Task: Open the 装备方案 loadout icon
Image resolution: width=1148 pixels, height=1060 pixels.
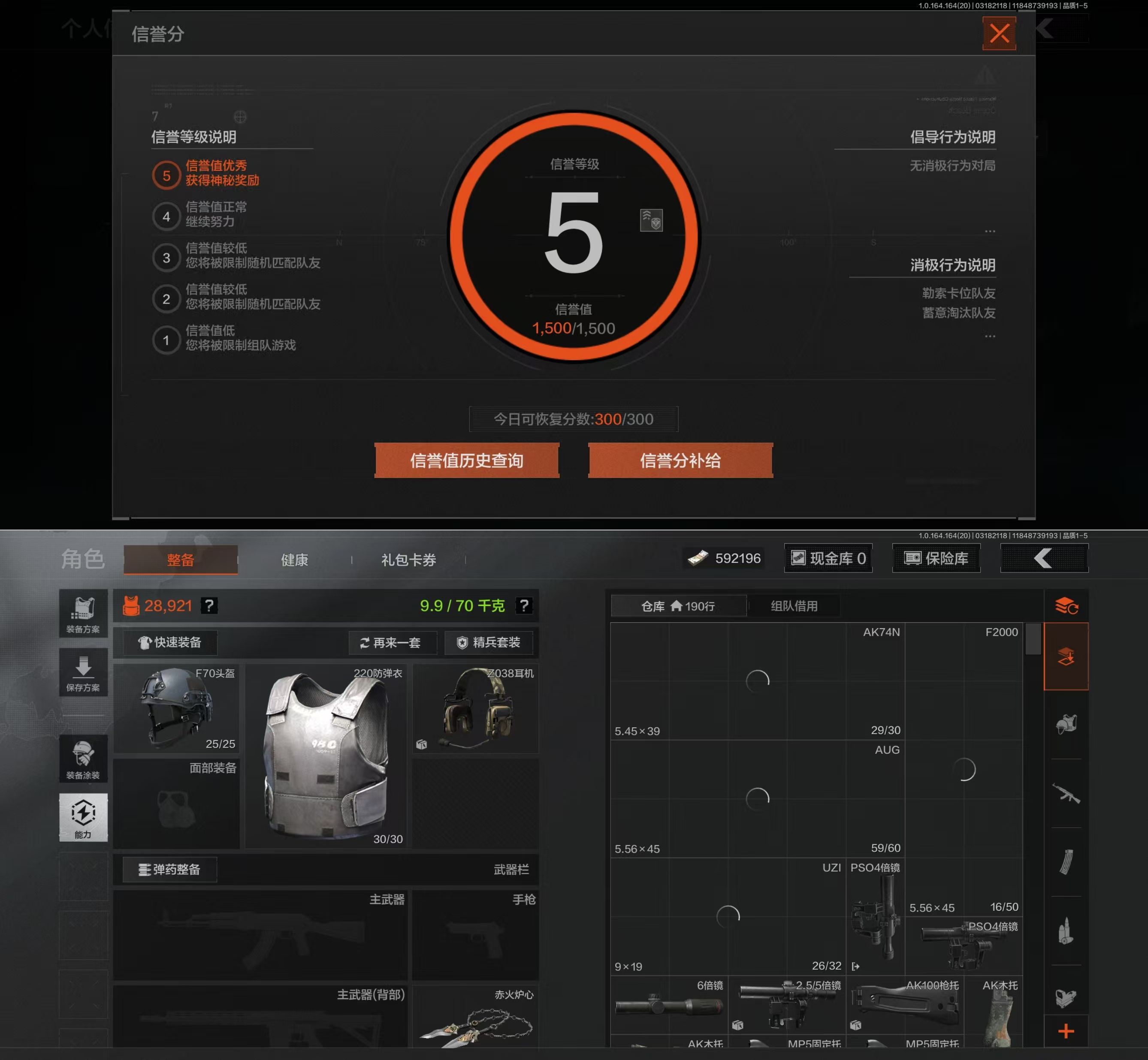Action: 83,614
